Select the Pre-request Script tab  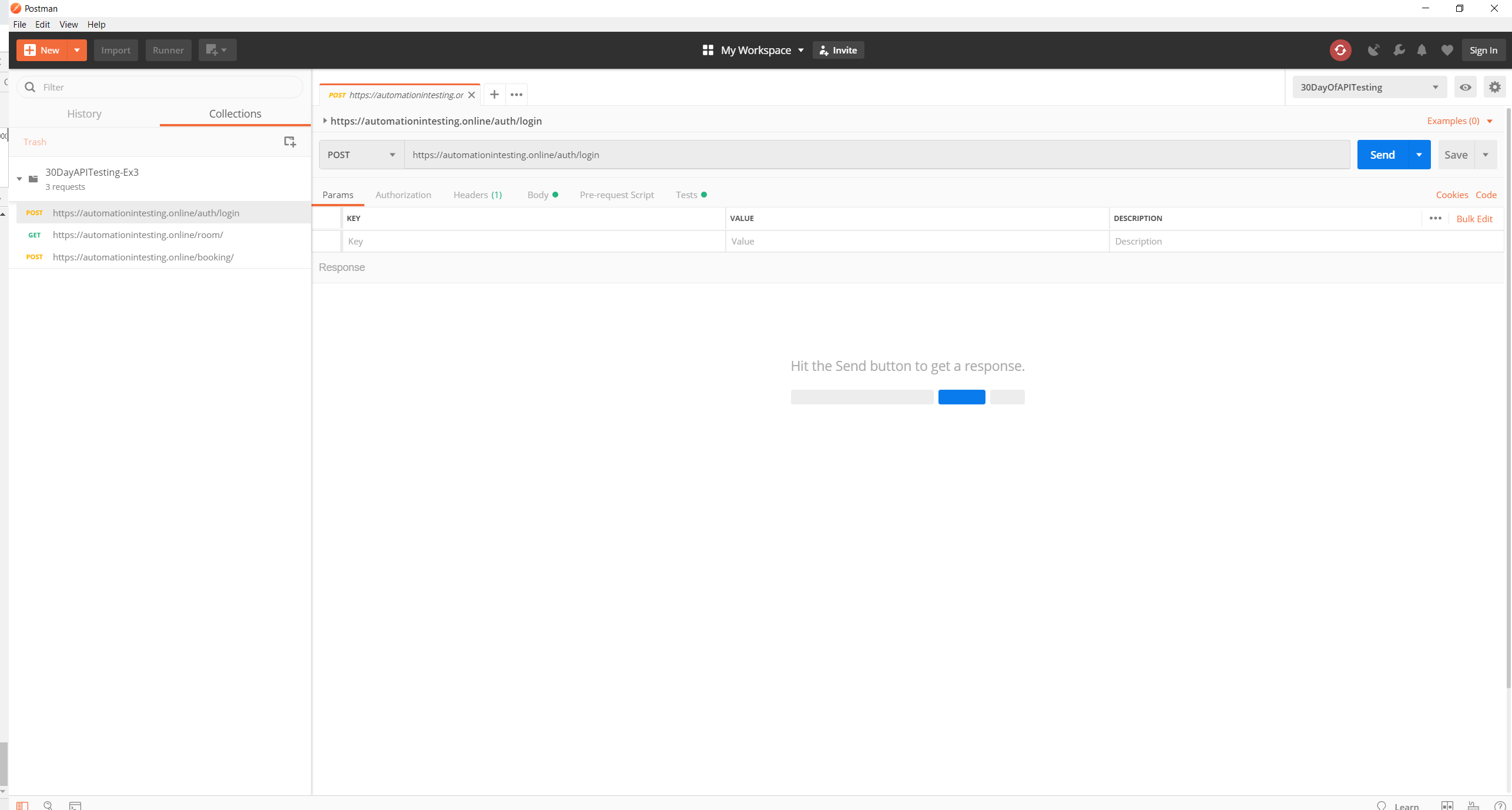[x=616, y=195]
